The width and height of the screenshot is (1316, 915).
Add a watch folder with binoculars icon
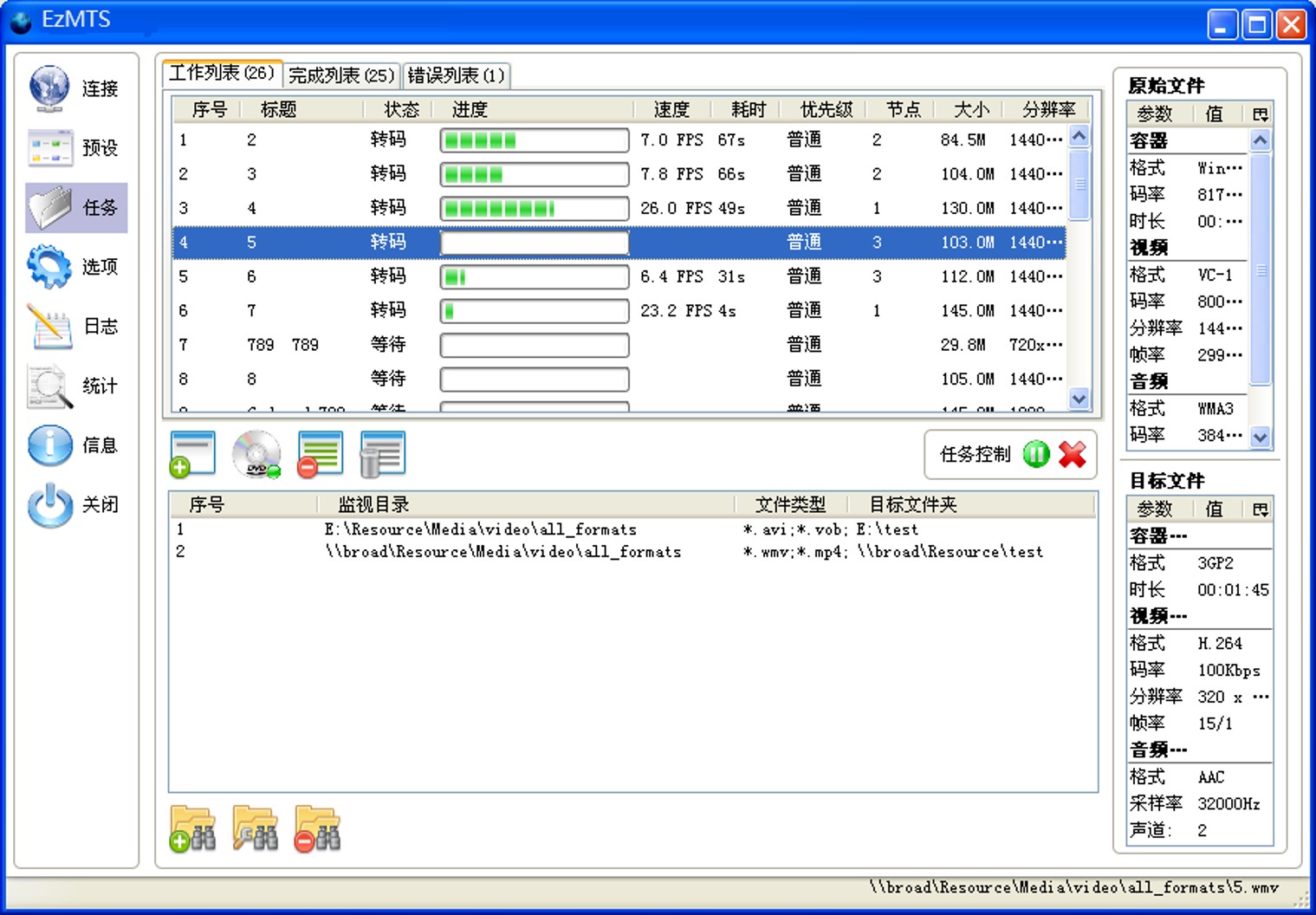click(x=192, y=829)
